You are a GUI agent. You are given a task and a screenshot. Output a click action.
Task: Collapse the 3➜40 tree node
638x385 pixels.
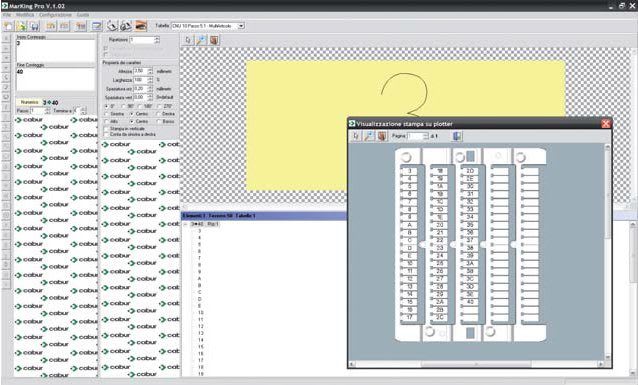pos(185,224)
